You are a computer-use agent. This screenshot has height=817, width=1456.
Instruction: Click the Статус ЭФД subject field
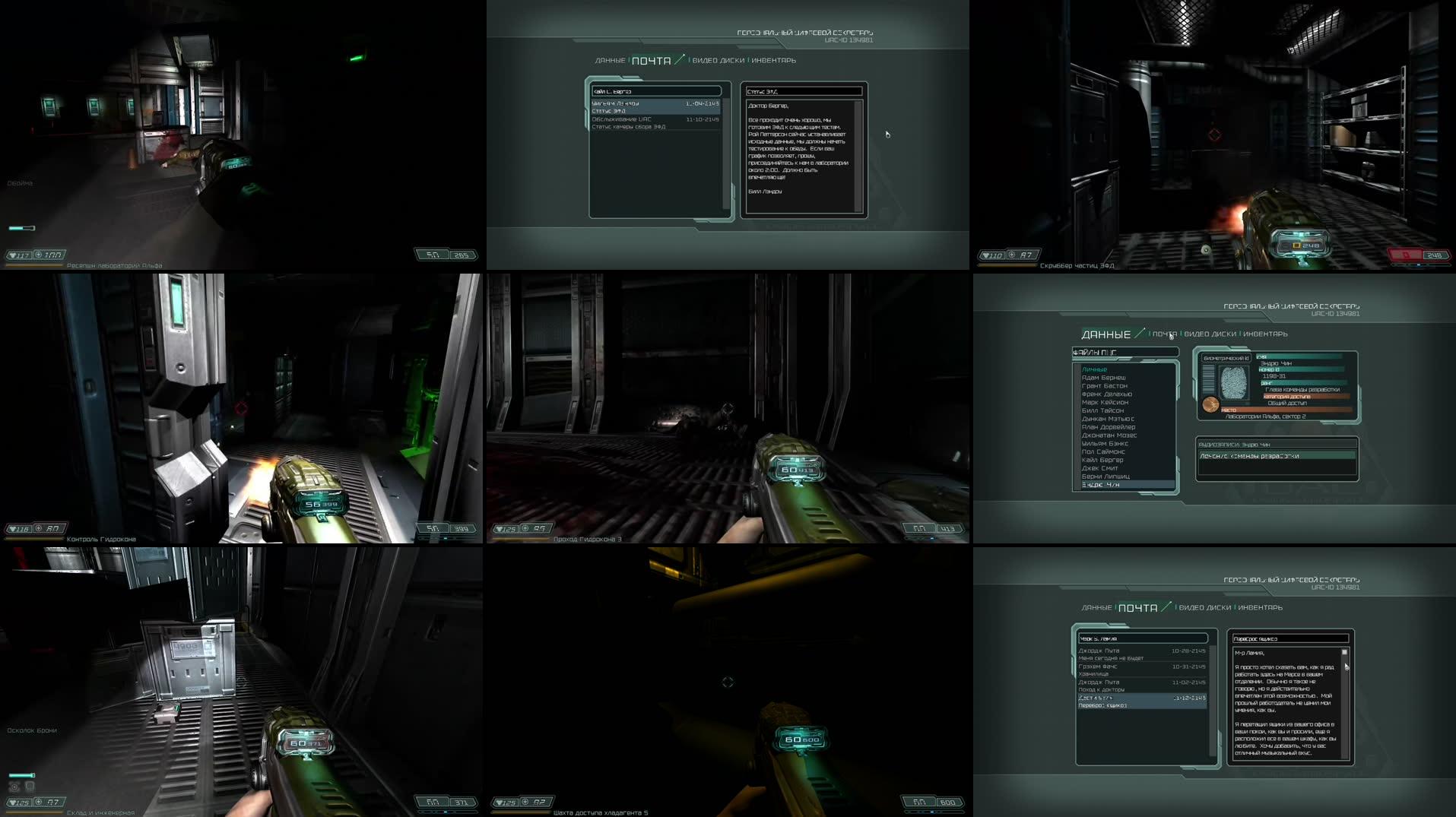point(804,91)
